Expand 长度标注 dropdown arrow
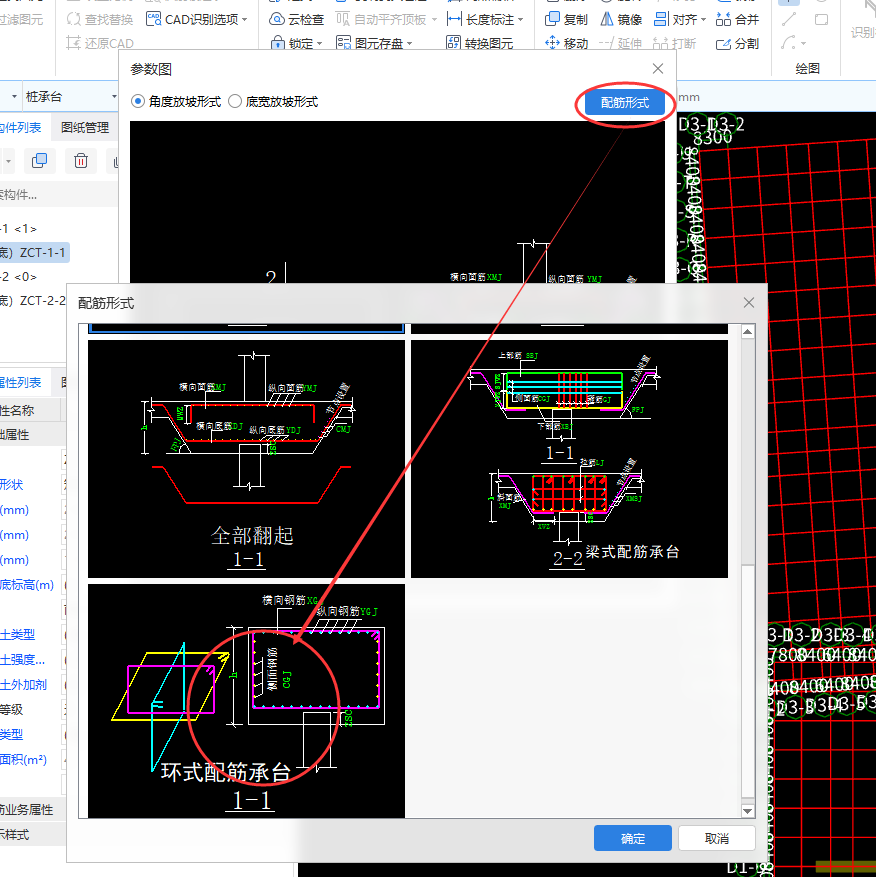The height and width of the screenshot is (877, 876). [521, 20]
